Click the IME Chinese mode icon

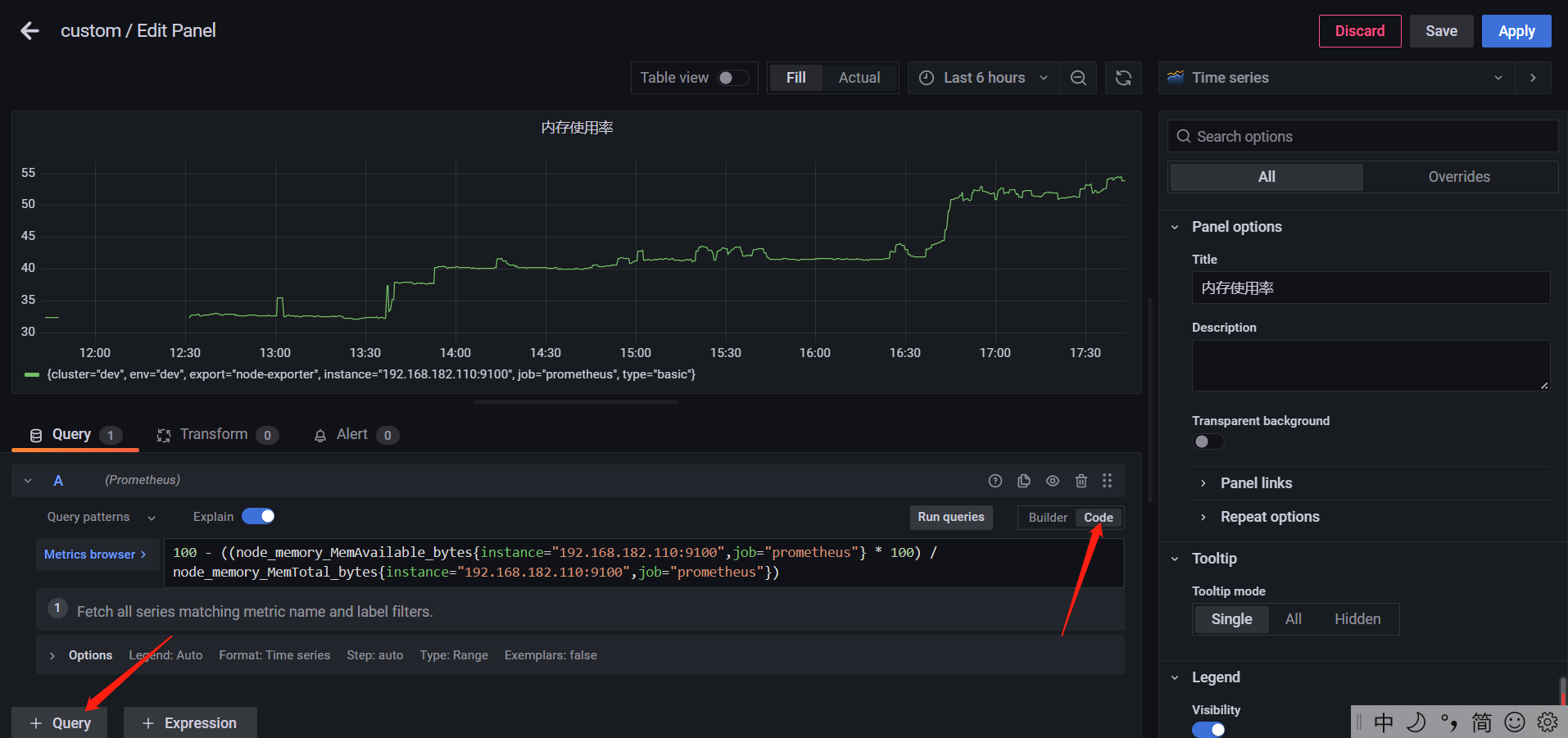(1384, 722)
